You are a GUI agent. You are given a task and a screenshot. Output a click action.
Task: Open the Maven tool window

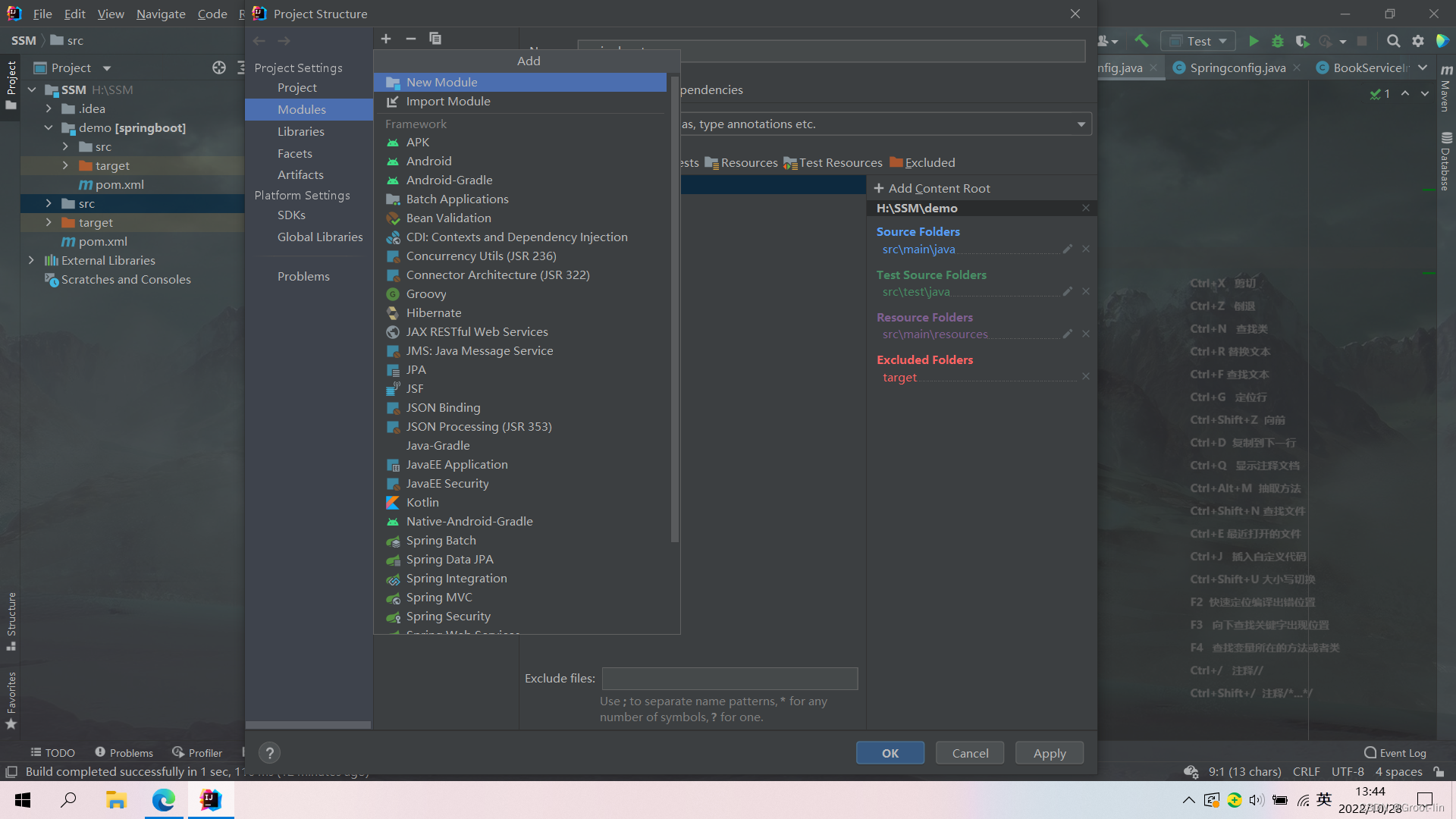(1446, 89)
